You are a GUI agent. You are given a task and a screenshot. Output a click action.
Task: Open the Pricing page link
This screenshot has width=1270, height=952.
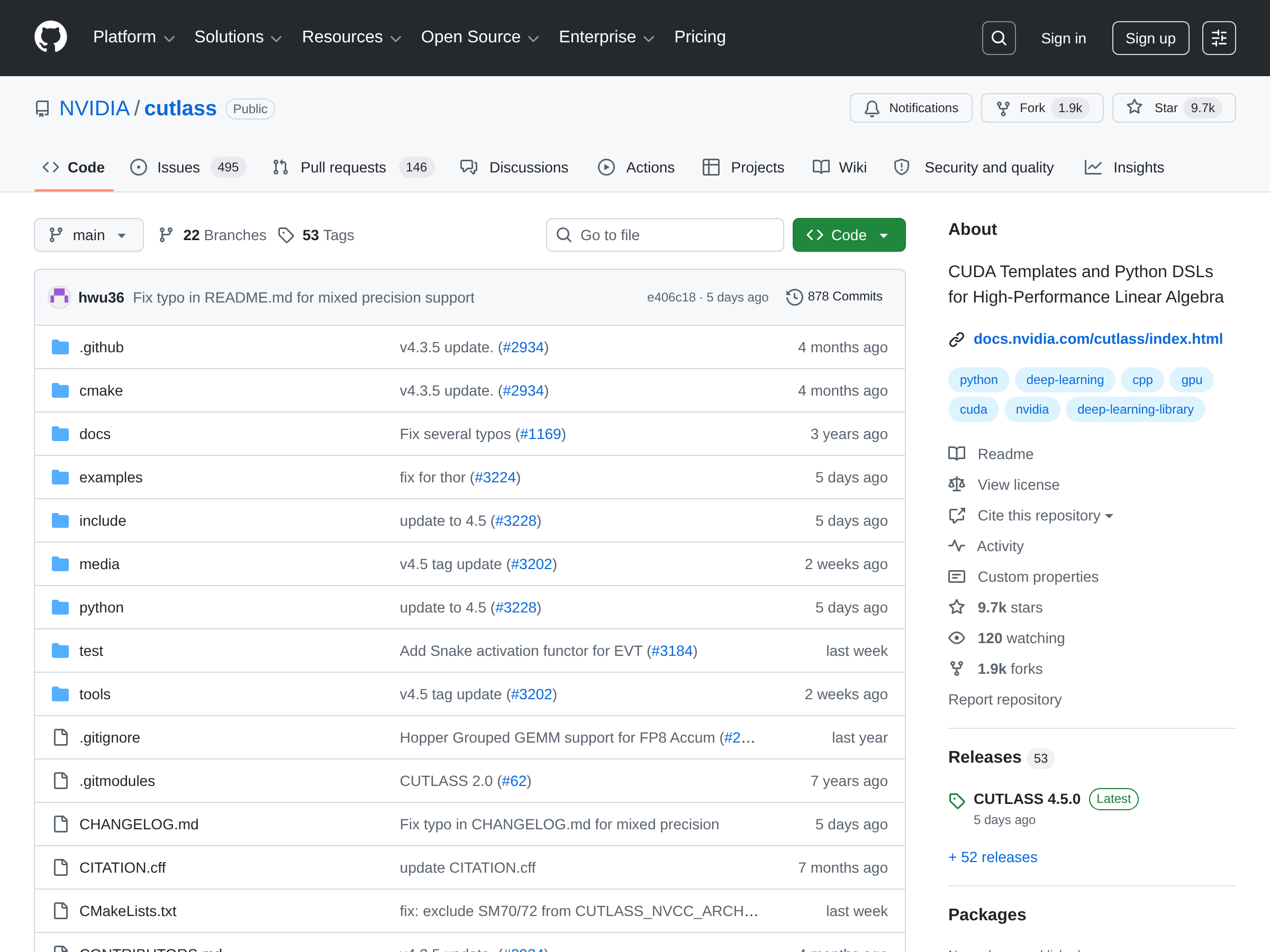(x=700, y=38)
